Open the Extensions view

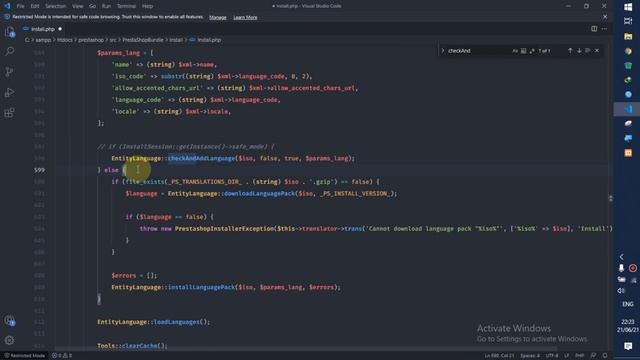(x=9, y=113)
